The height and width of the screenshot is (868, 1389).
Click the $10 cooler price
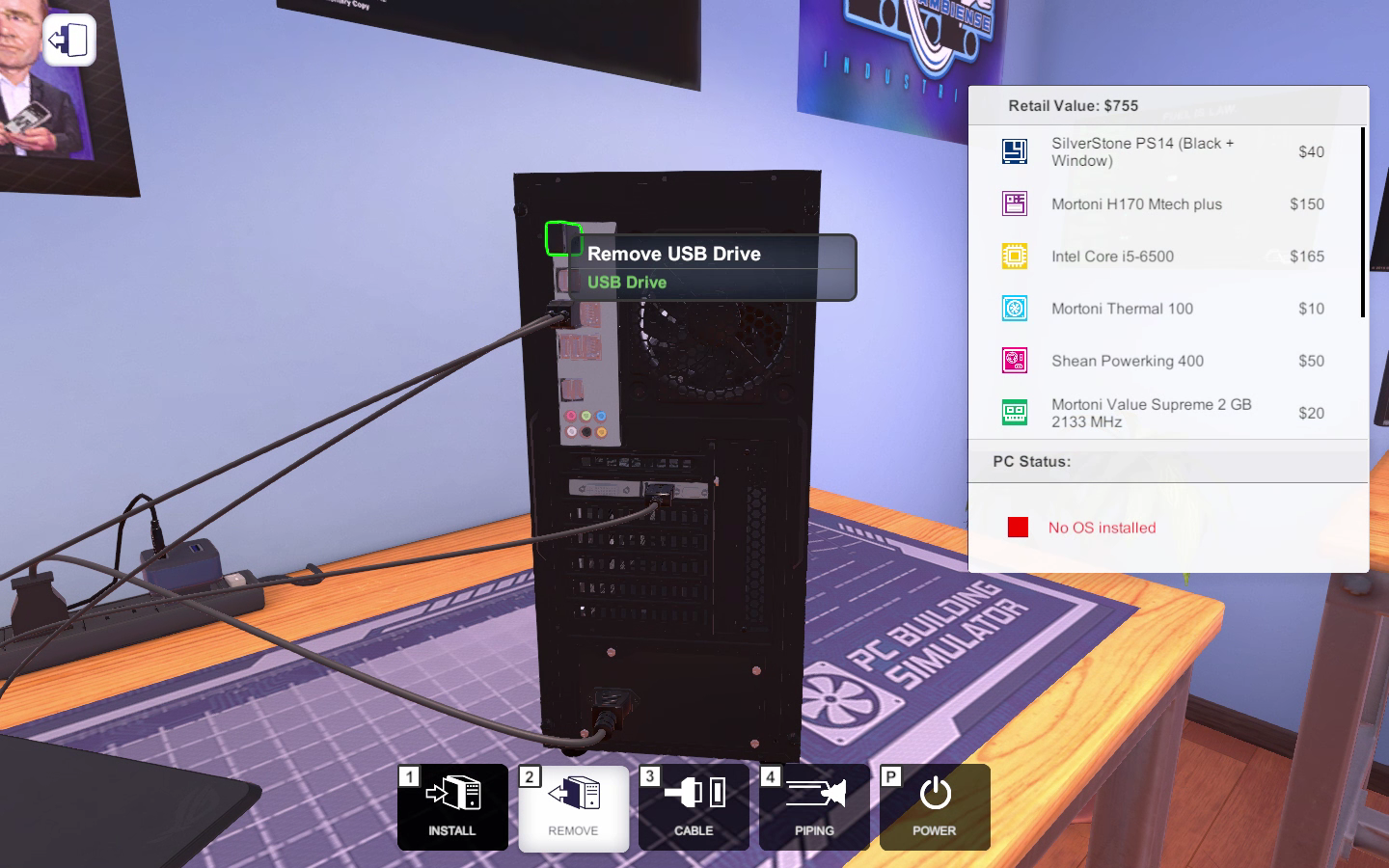tap(1311, 309)
